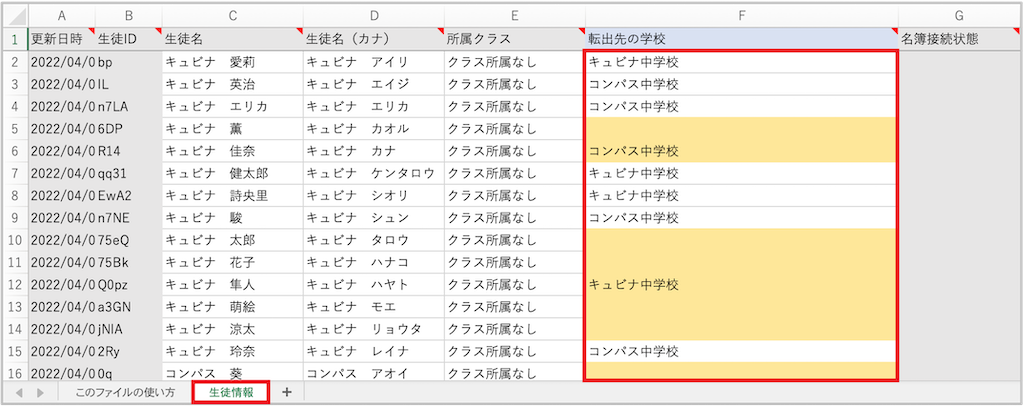Select column C header
Viewport: 1024px width, 406px height.
(x=232, y=16)
